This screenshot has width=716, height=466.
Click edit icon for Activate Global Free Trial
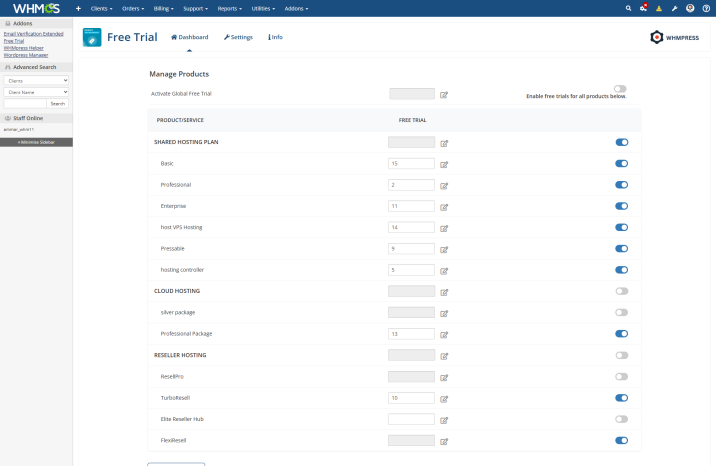444,95
